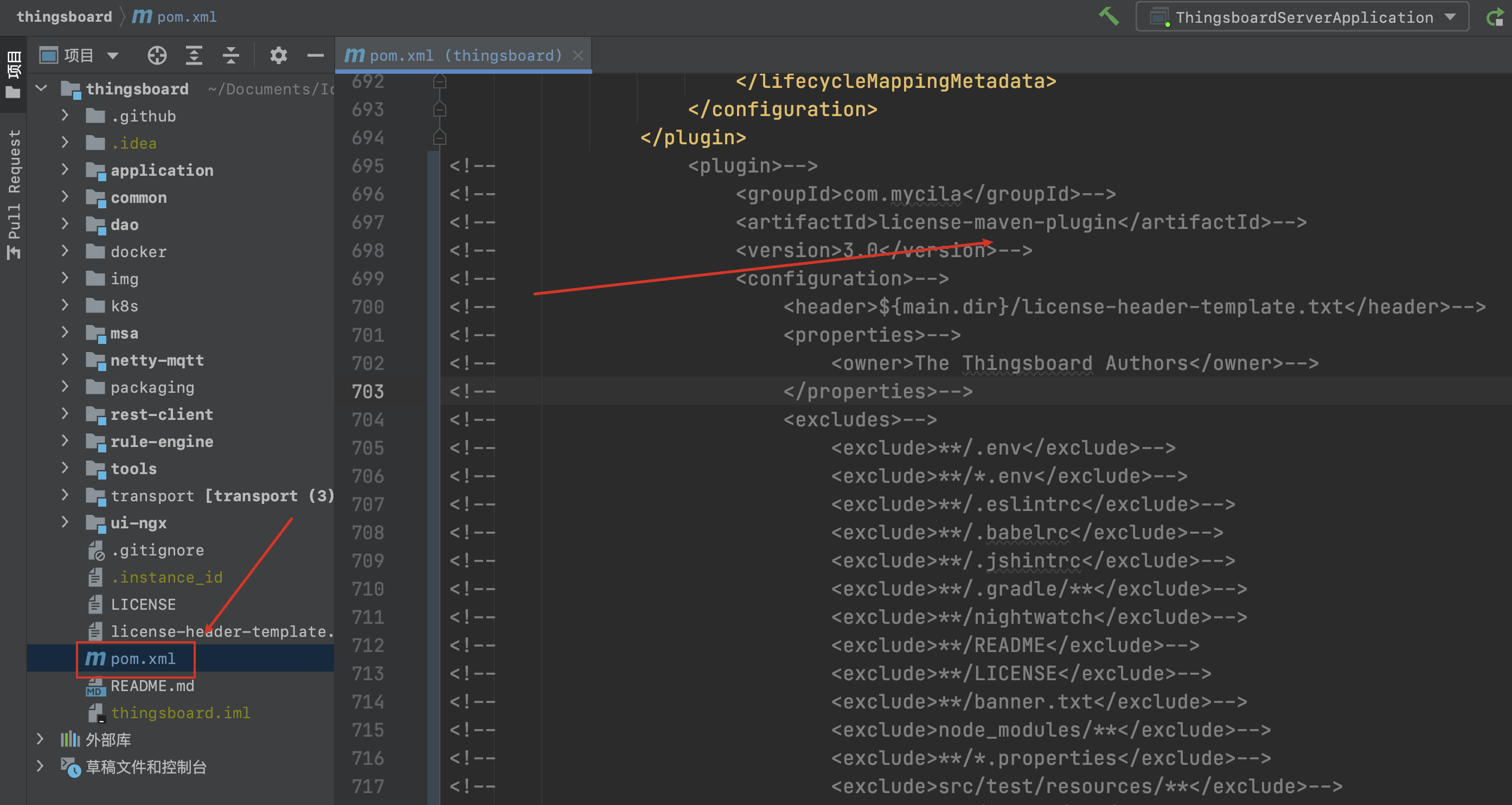Image resolution: width=1512 pixels, height=805 pixels.
Task: Open the Pull Request side tool window
Action: click(x=14, y=194)
